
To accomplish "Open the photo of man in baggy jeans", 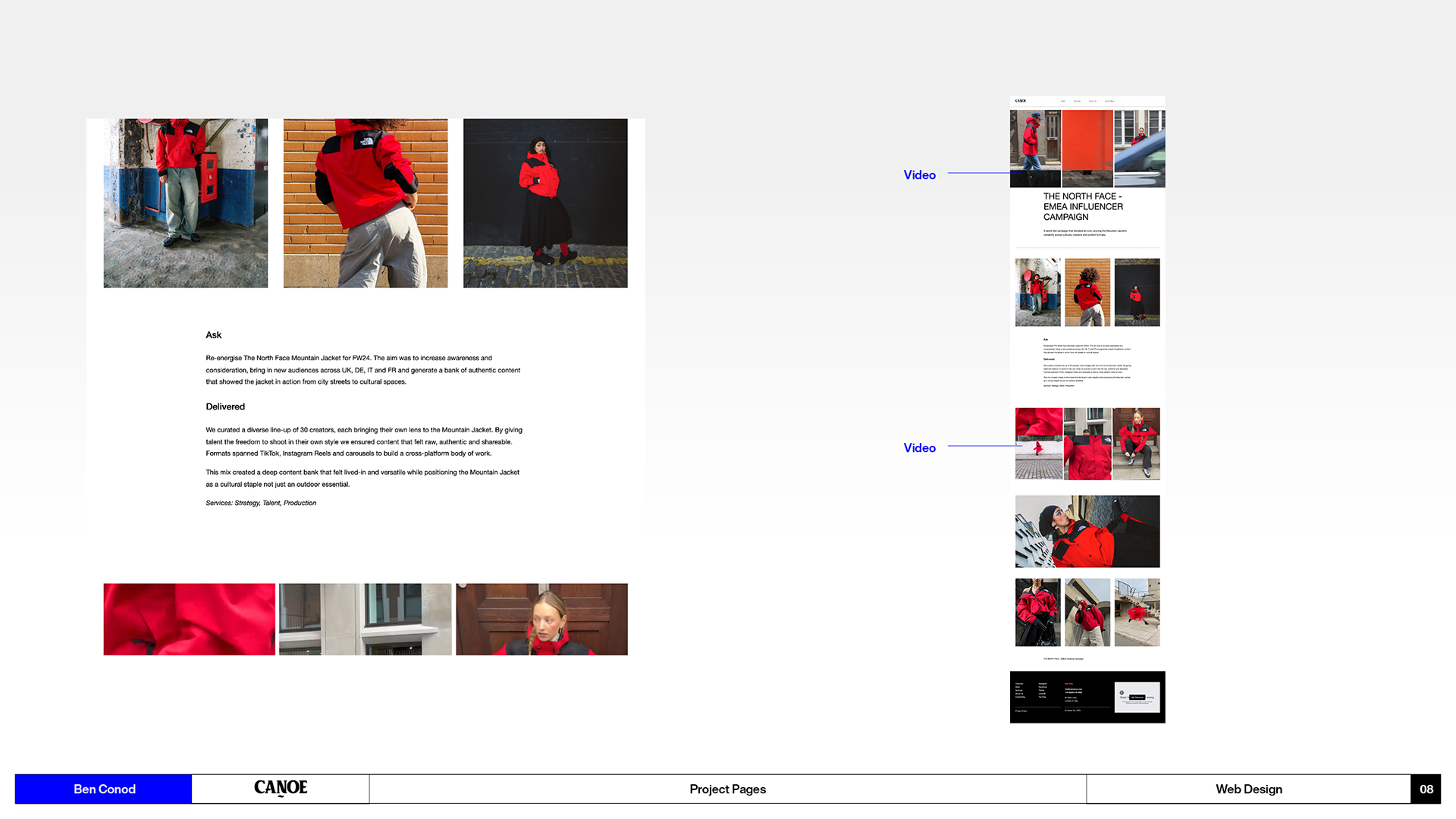I will (186, 203).
